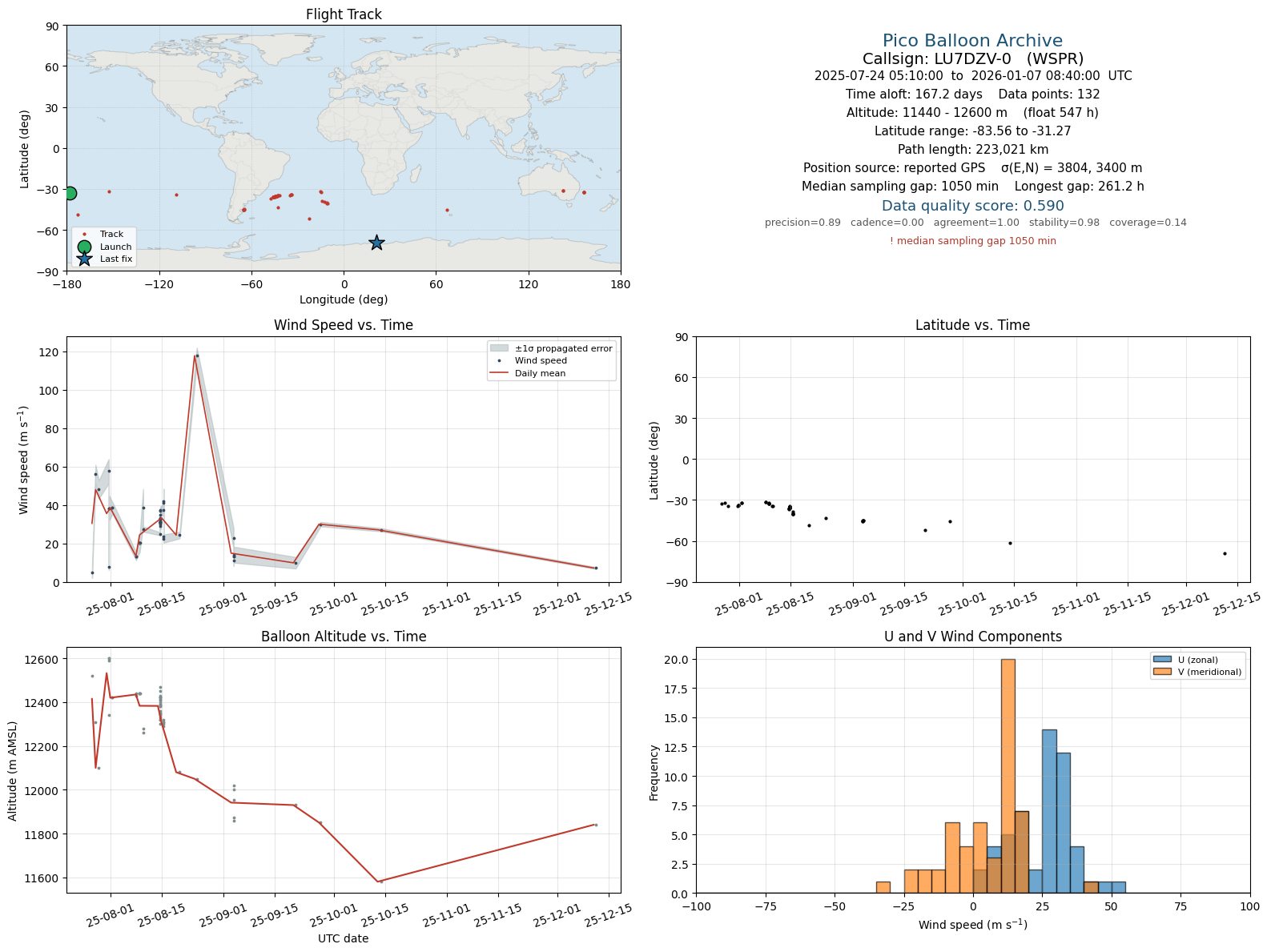Click the Median sampling gap / Longest gap line
This screenshot has width=1271, height=952.
pos(972,187)
